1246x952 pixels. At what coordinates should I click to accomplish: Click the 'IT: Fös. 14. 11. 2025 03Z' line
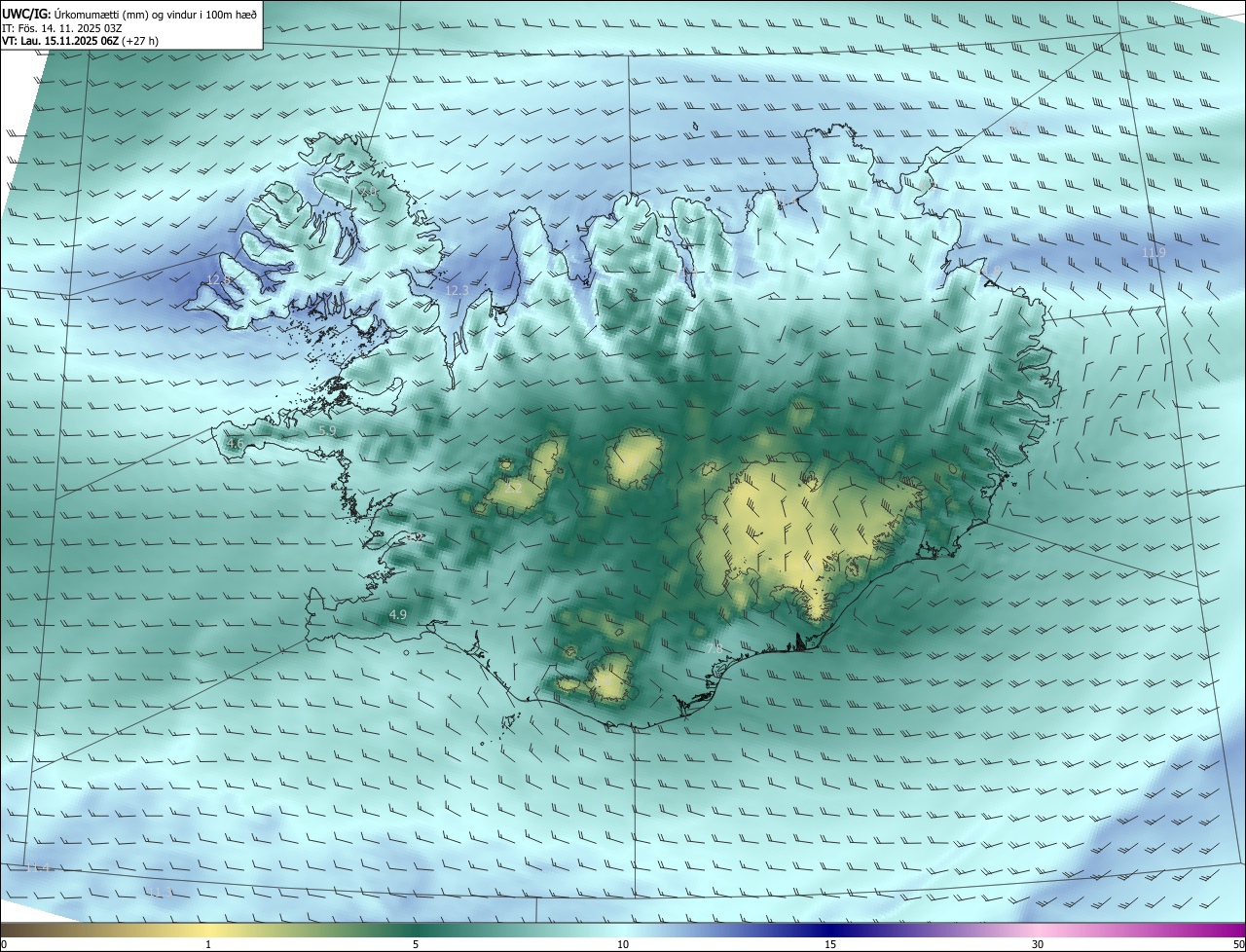[61, 29]
